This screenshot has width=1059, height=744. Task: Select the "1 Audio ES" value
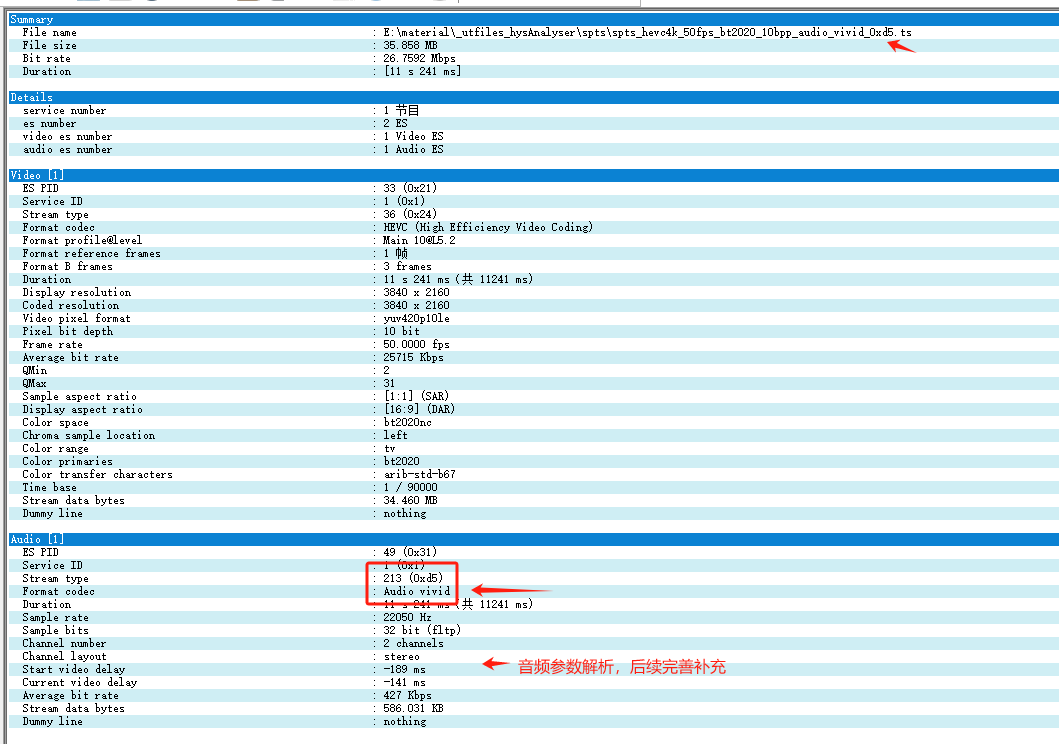pyautogui.click(x=413, y=149)
